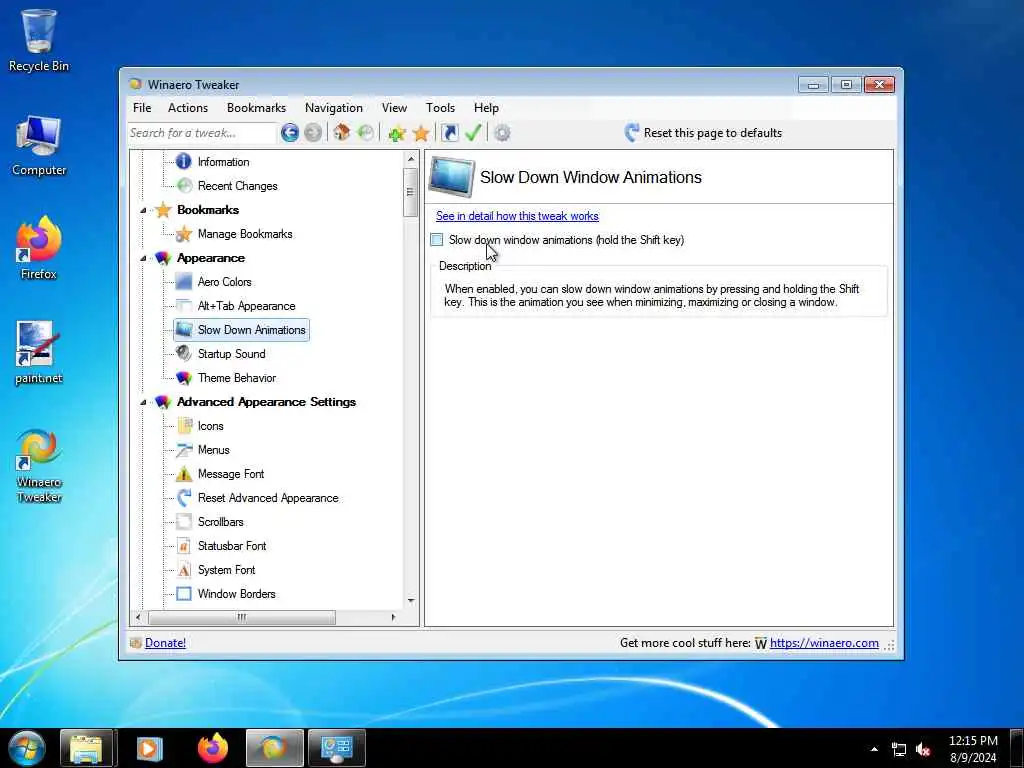This screenshot has height=768, width=1024.
Task: Click the muted volume tray icon
Action: pos(923,750)
